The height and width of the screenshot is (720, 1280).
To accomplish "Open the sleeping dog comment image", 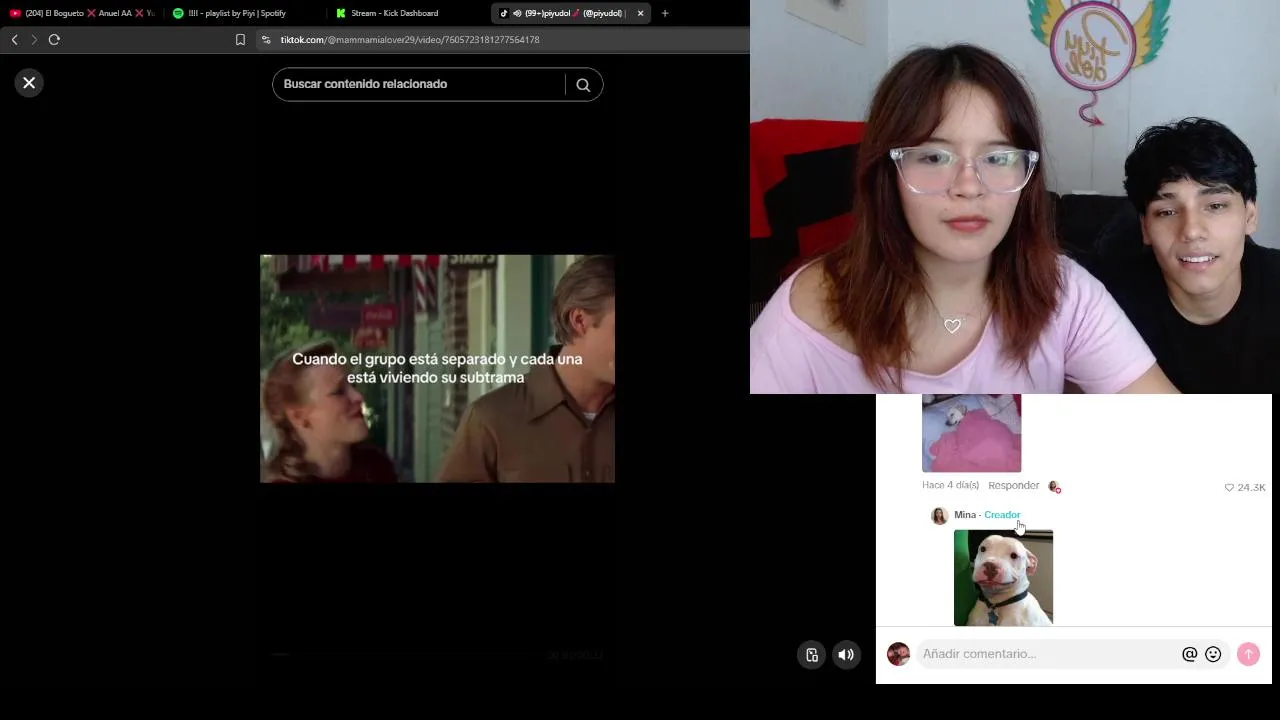I will [x=971, y=433].
